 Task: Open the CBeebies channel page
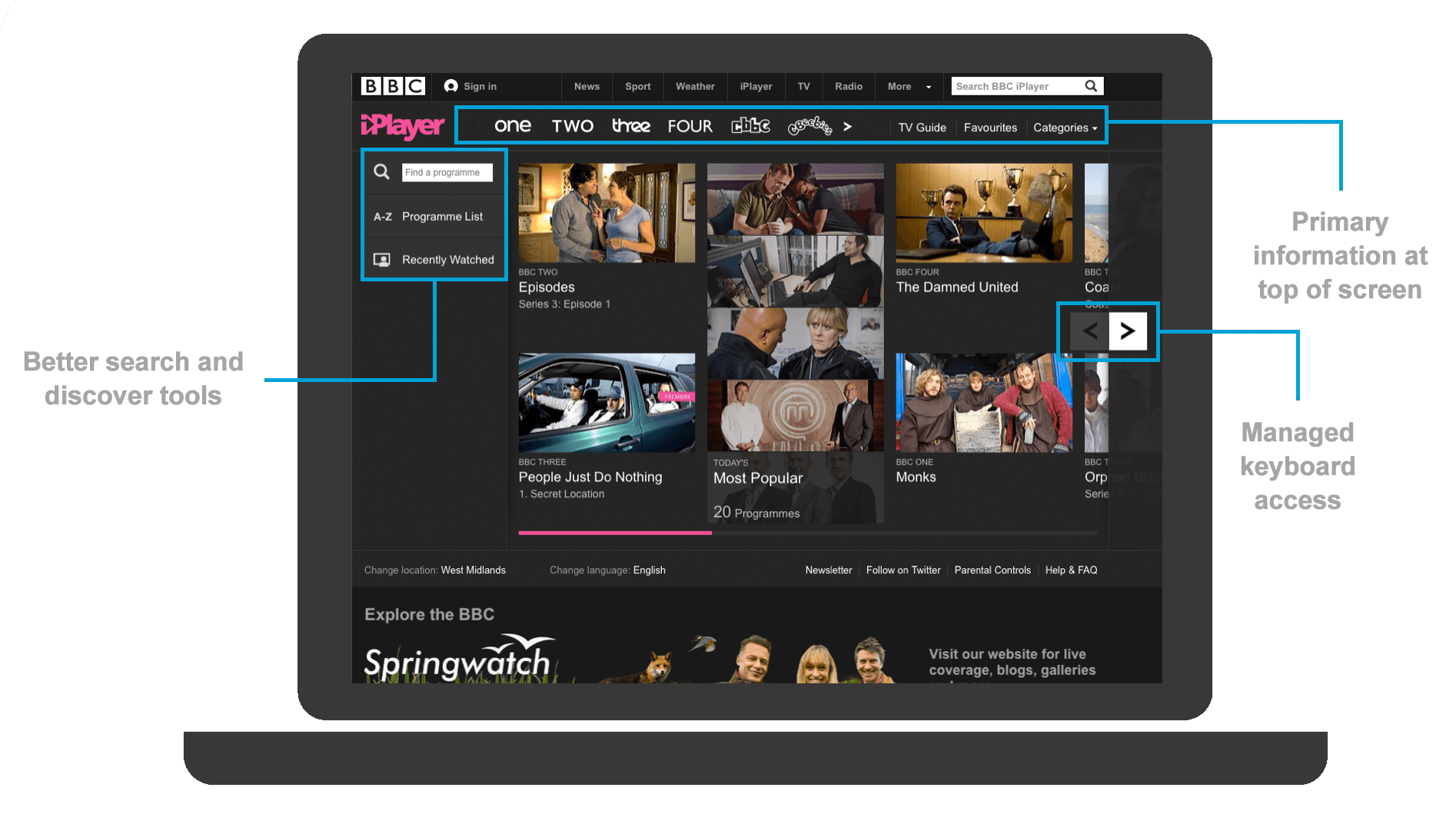pyautogui.click(x=810, y=126)
